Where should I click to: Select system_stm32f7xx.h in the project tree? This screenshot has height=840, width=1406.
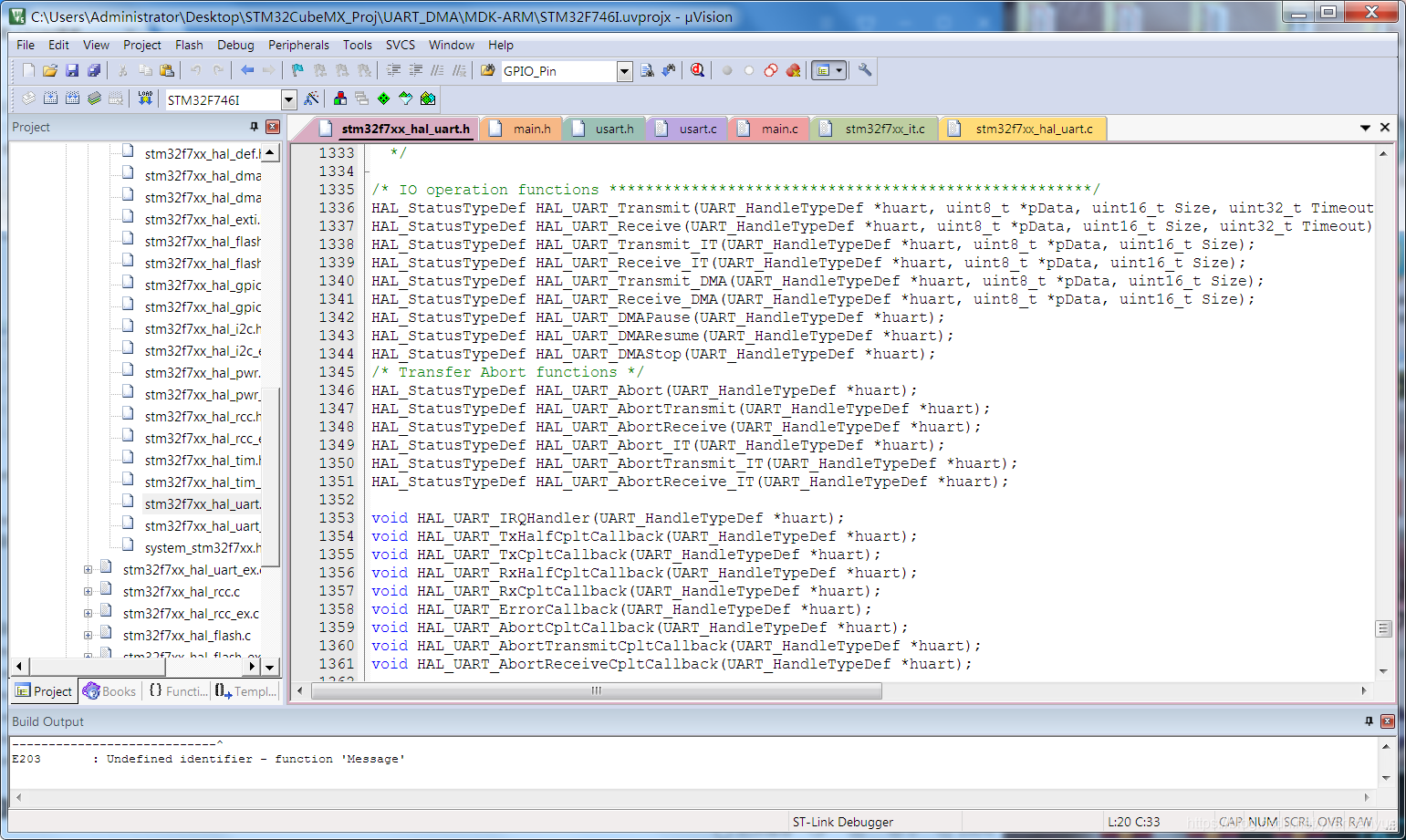click(x=202, y=548)
